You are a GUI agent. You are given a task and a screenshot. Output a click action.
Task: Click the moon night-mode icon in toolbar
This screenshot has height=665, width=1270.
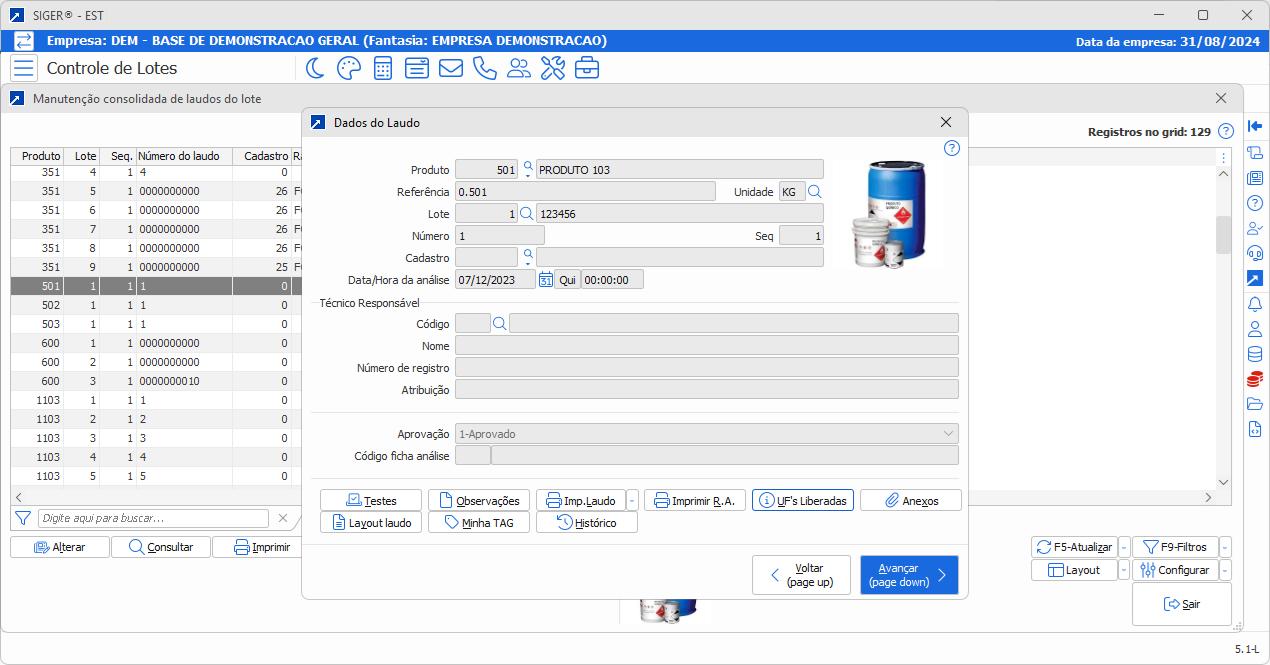tap(315, 68)
